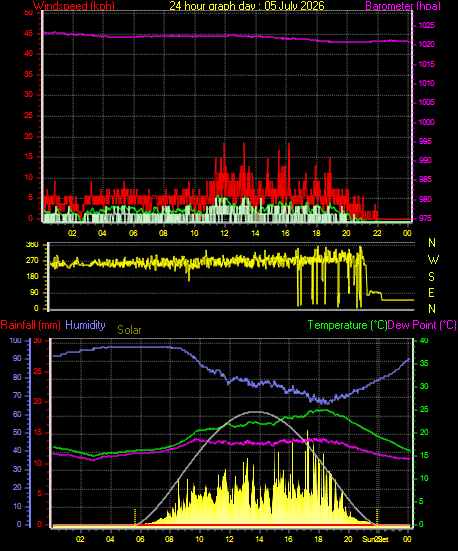Select the 990 barometer axis value
458x551 pixels.
[x=425, y=160]
